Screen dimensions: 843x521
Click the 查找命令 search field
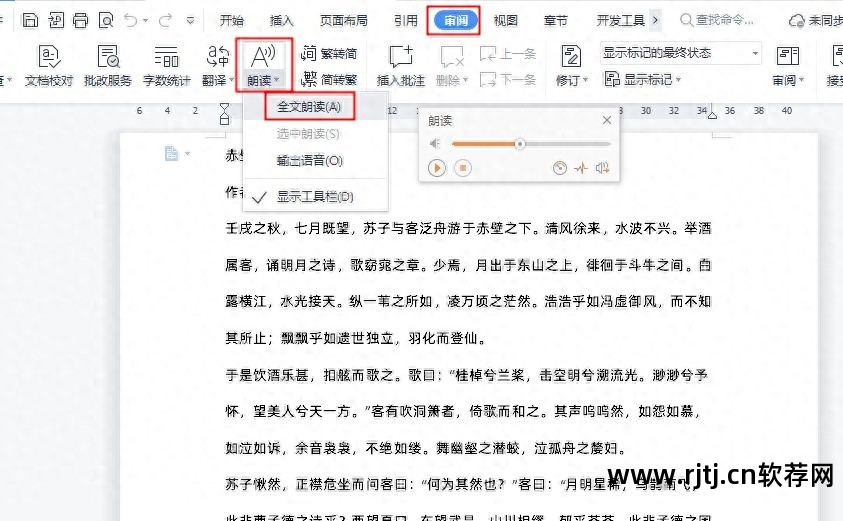(x=717, y=20)
